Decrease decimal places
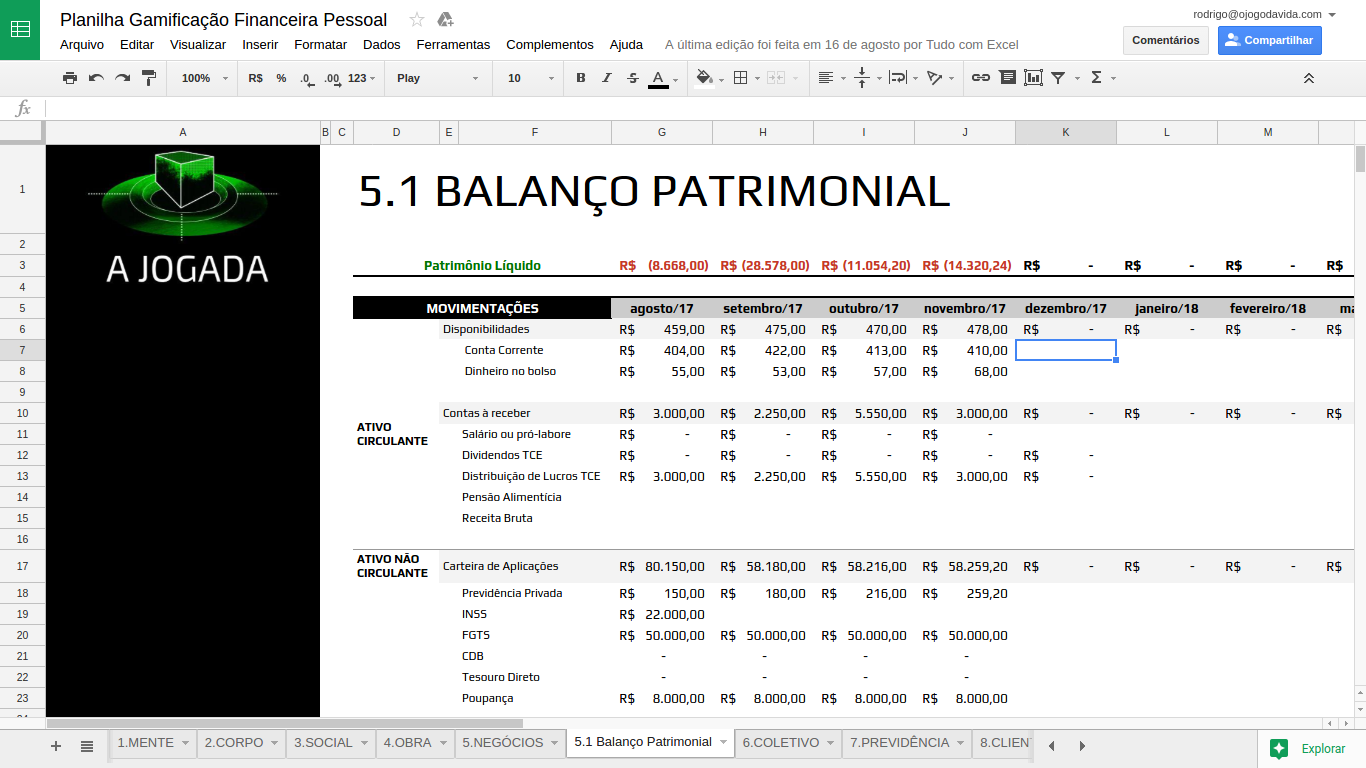The width and height of the screenshot is (1366, 768). (x=306, y=78)
